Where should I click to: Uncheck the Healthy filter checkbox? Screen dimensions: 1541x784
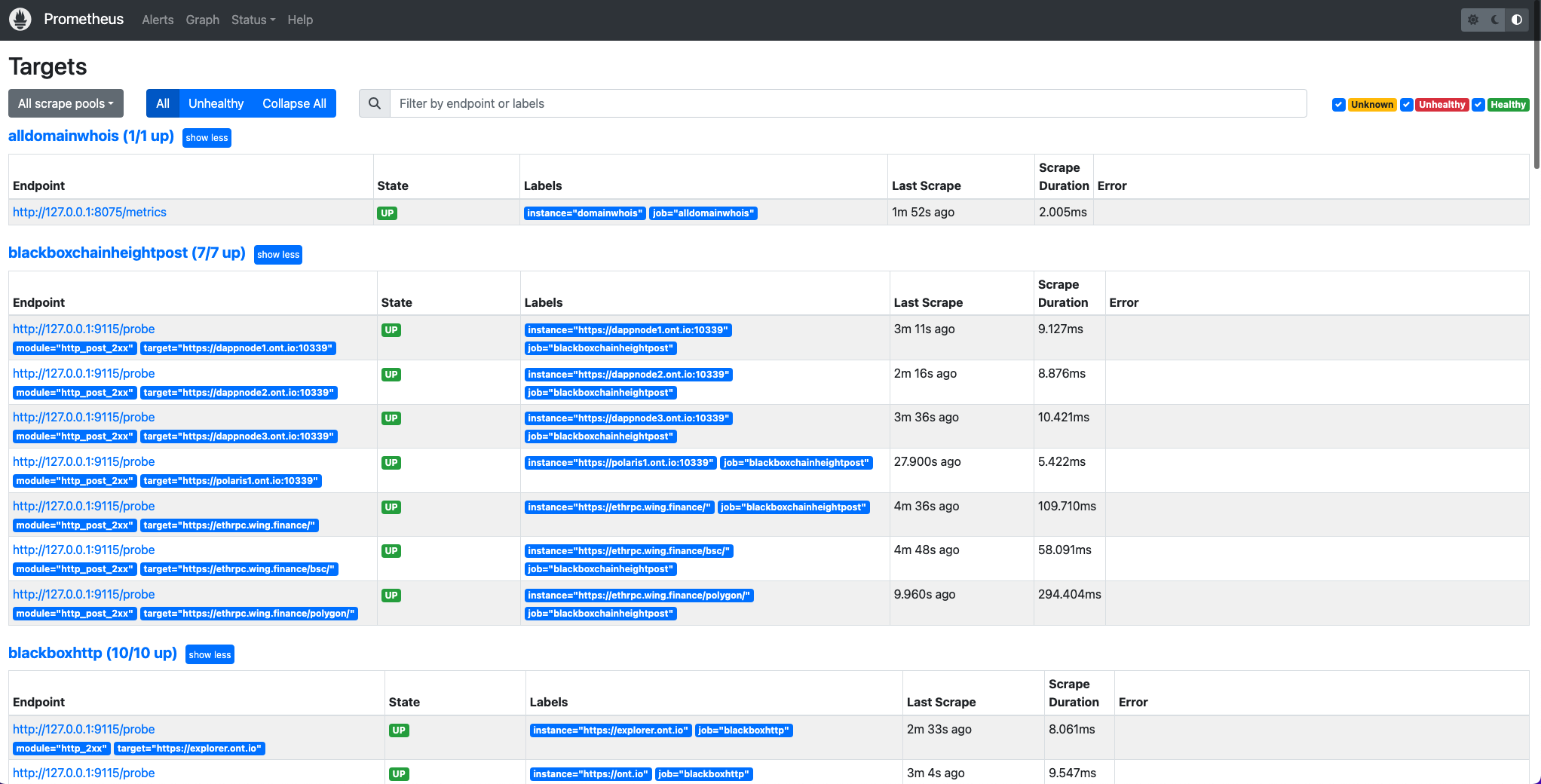pos(1478,105)
